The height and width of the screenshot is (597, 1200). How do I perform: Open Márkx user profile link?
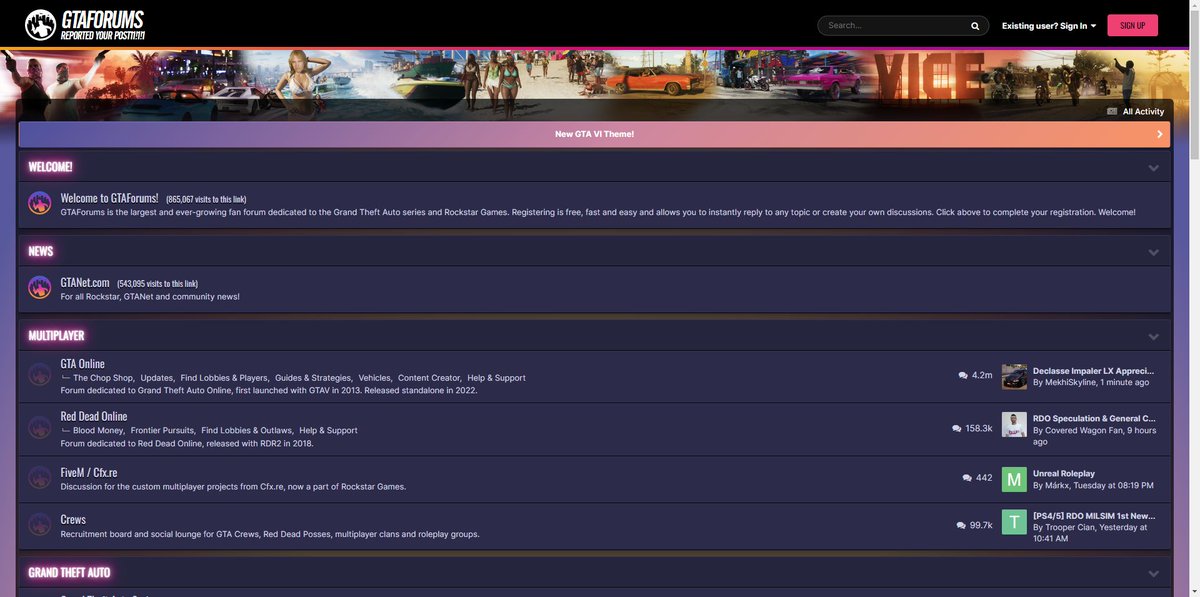1057,485
